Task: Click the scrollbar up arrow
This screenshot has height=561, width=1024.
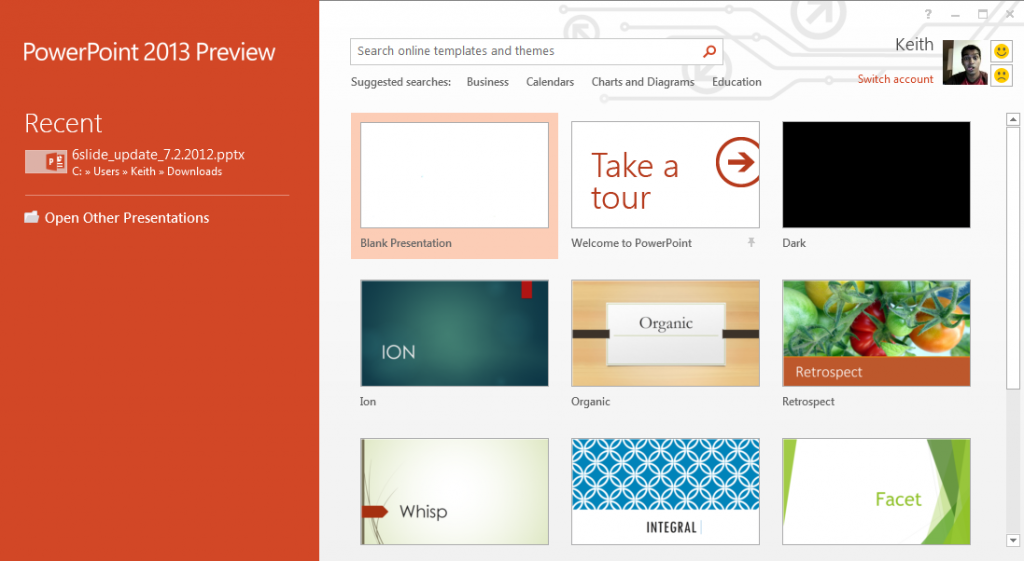Action: (1013, 120)
